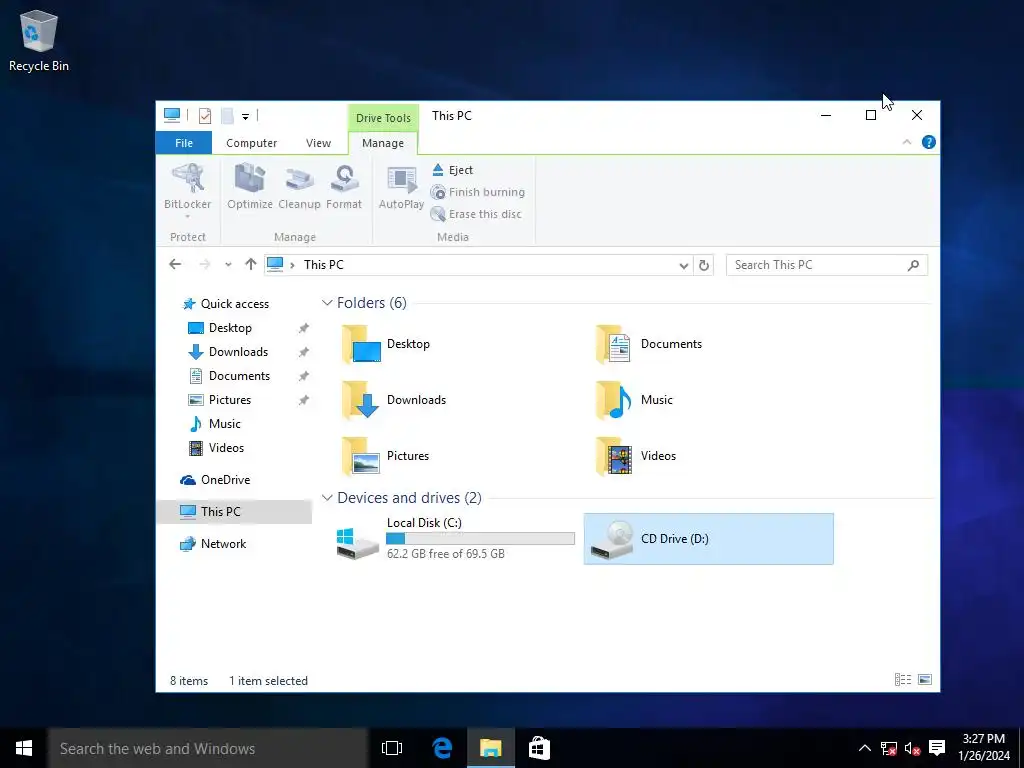
Task: Eject the CD drive
Action: [x=452, y=170]
